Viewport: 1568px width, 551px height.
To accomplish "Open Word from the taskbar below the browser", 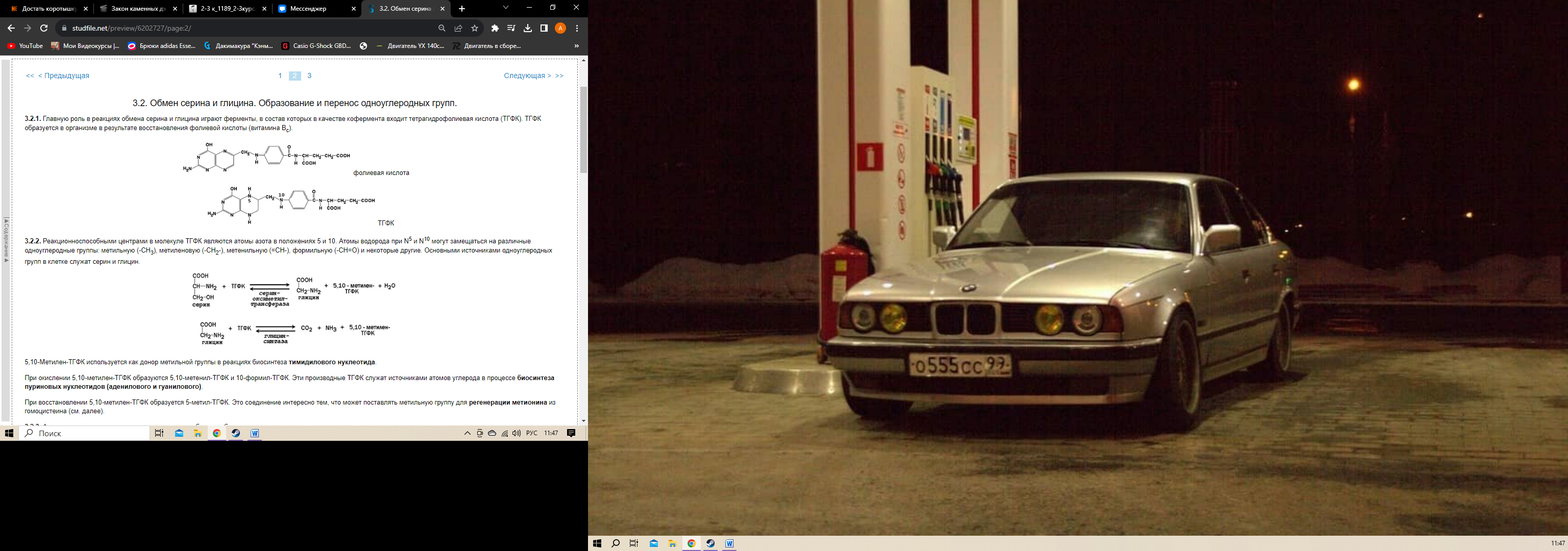I will [x=254, y=433].
